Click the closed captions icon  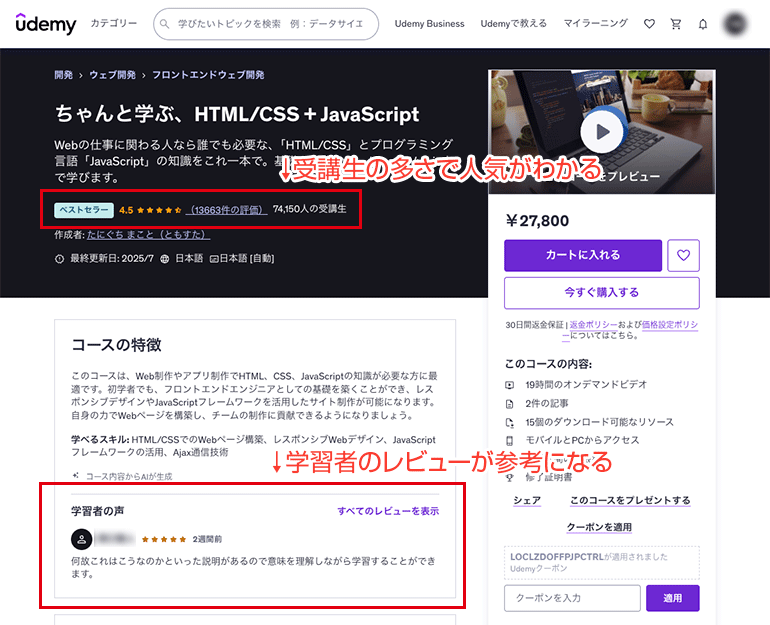click(x=214, y=259)
